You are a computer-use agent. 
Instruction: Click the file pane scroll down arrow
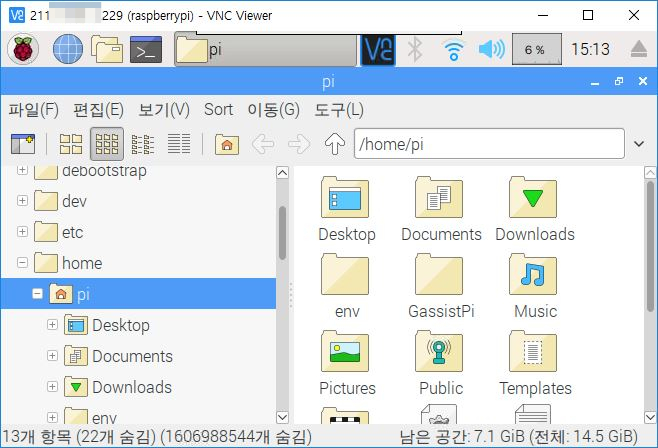point(650,417)
